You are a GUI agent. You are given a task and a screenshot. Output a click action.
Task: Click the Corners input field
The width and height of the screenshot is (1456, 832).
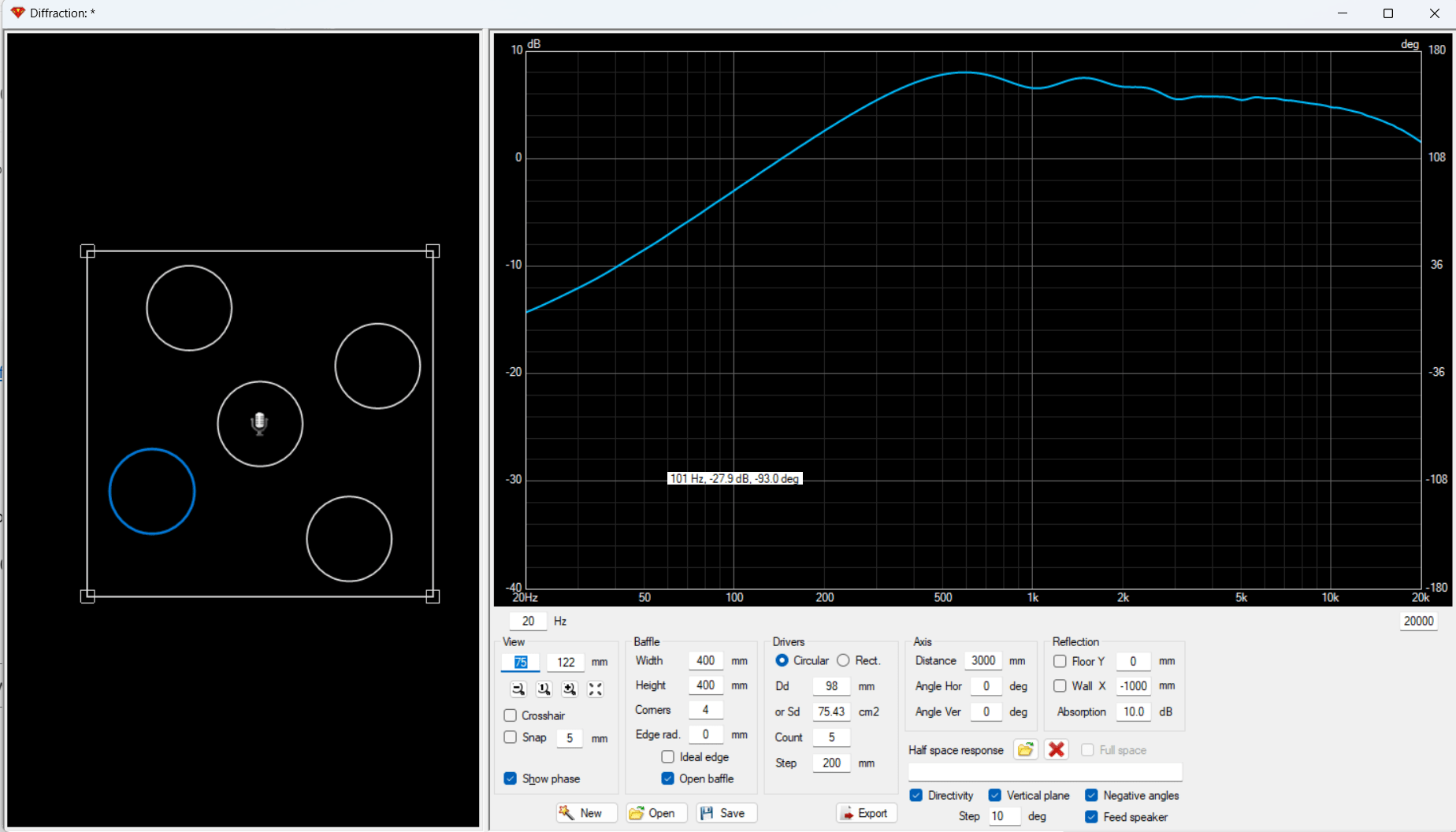(x=706, y=710)
